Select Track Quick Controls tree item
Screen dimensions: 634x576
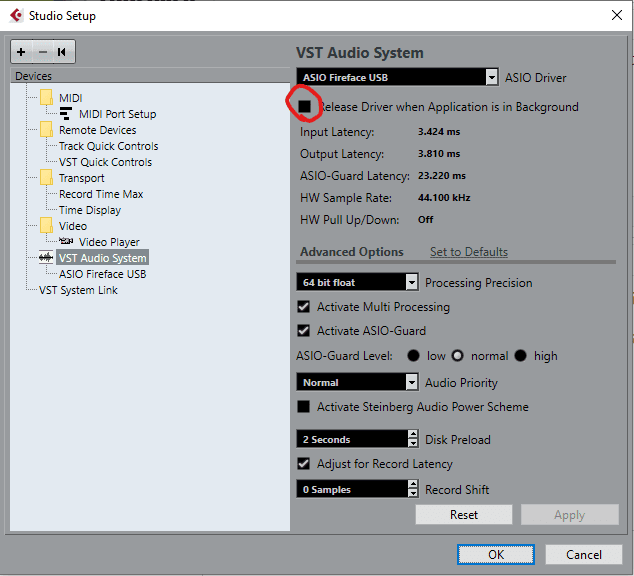coord(108,146)
